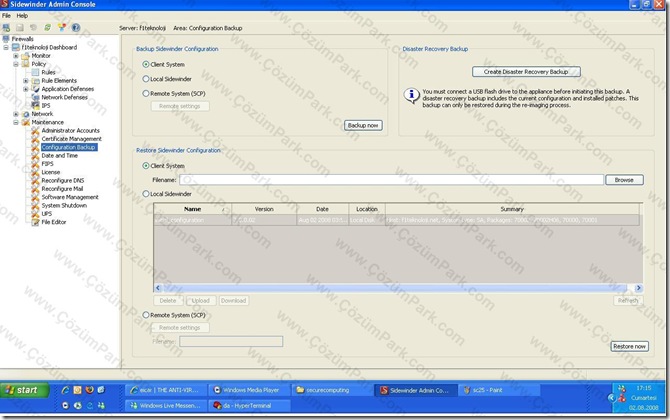
Task: Click the IPS icon in the tree
Action: click(x=35, y=106)
